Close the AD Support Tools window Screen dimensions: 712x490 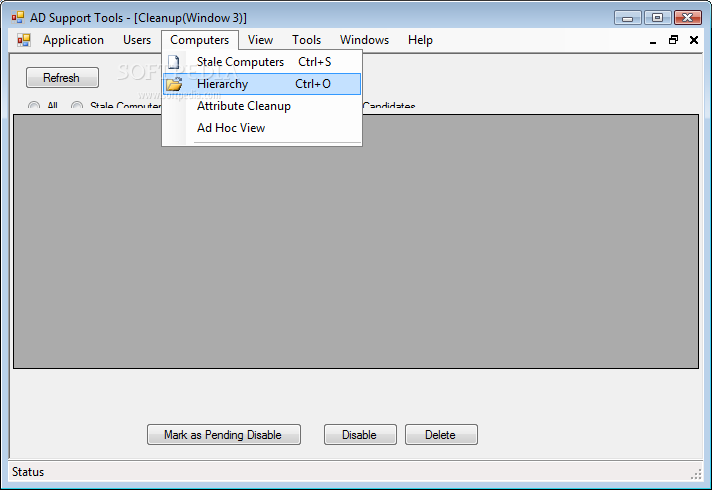pyautogui.click(x=687, y=18)
